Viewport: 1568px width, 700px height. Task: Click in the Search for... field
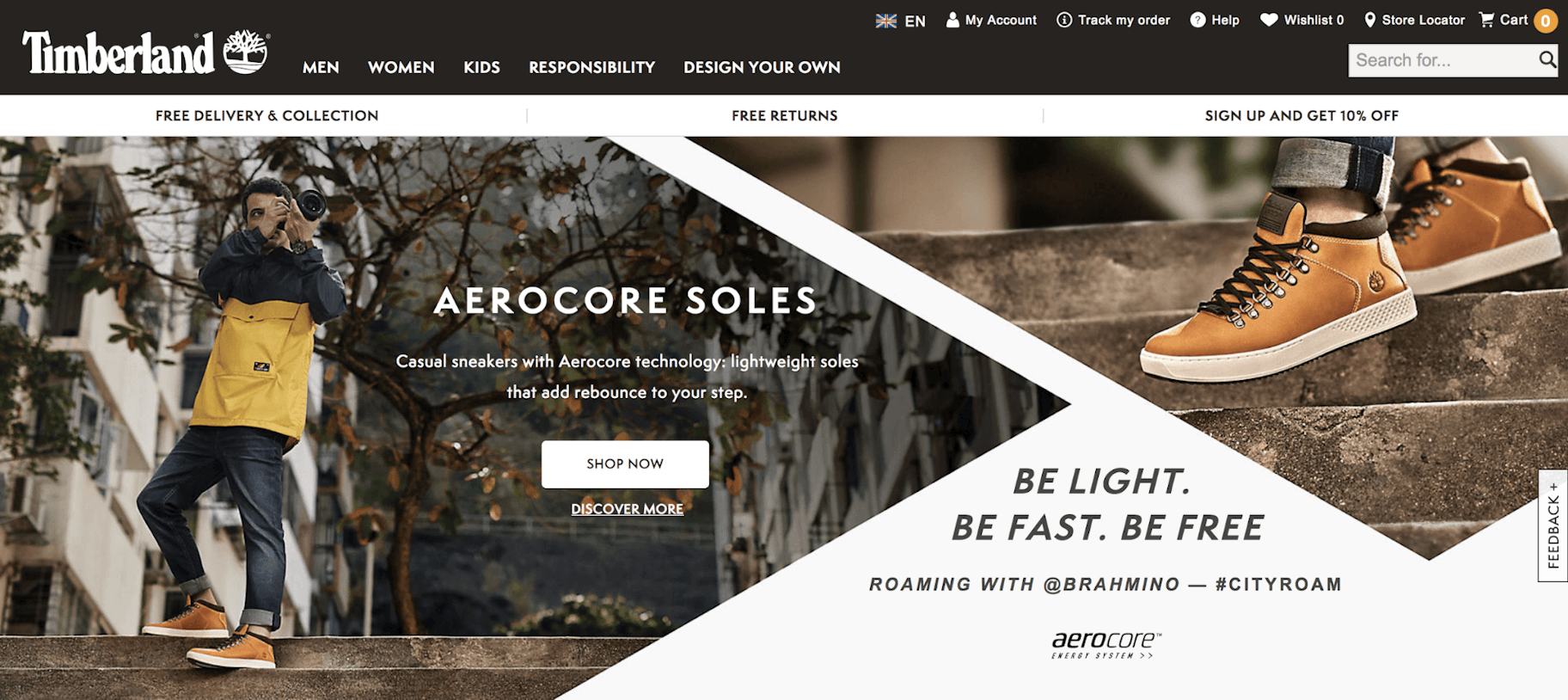pos(1442,60)
